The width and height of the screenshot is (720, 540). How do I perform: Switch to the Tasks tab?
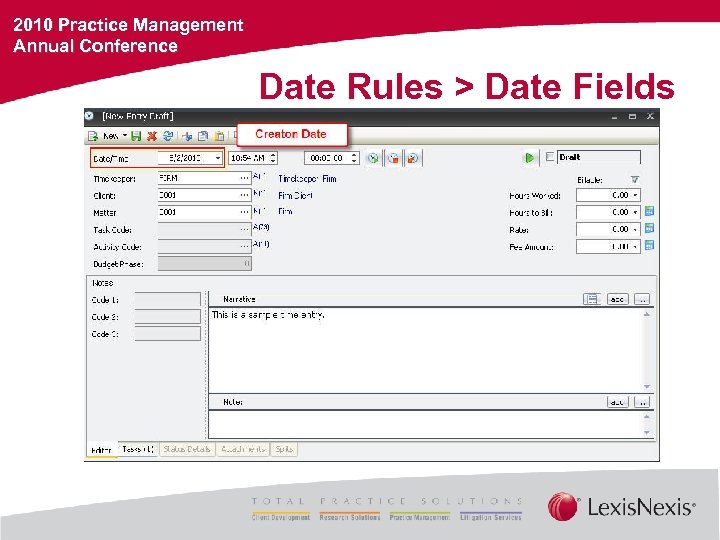pos(138,449)
